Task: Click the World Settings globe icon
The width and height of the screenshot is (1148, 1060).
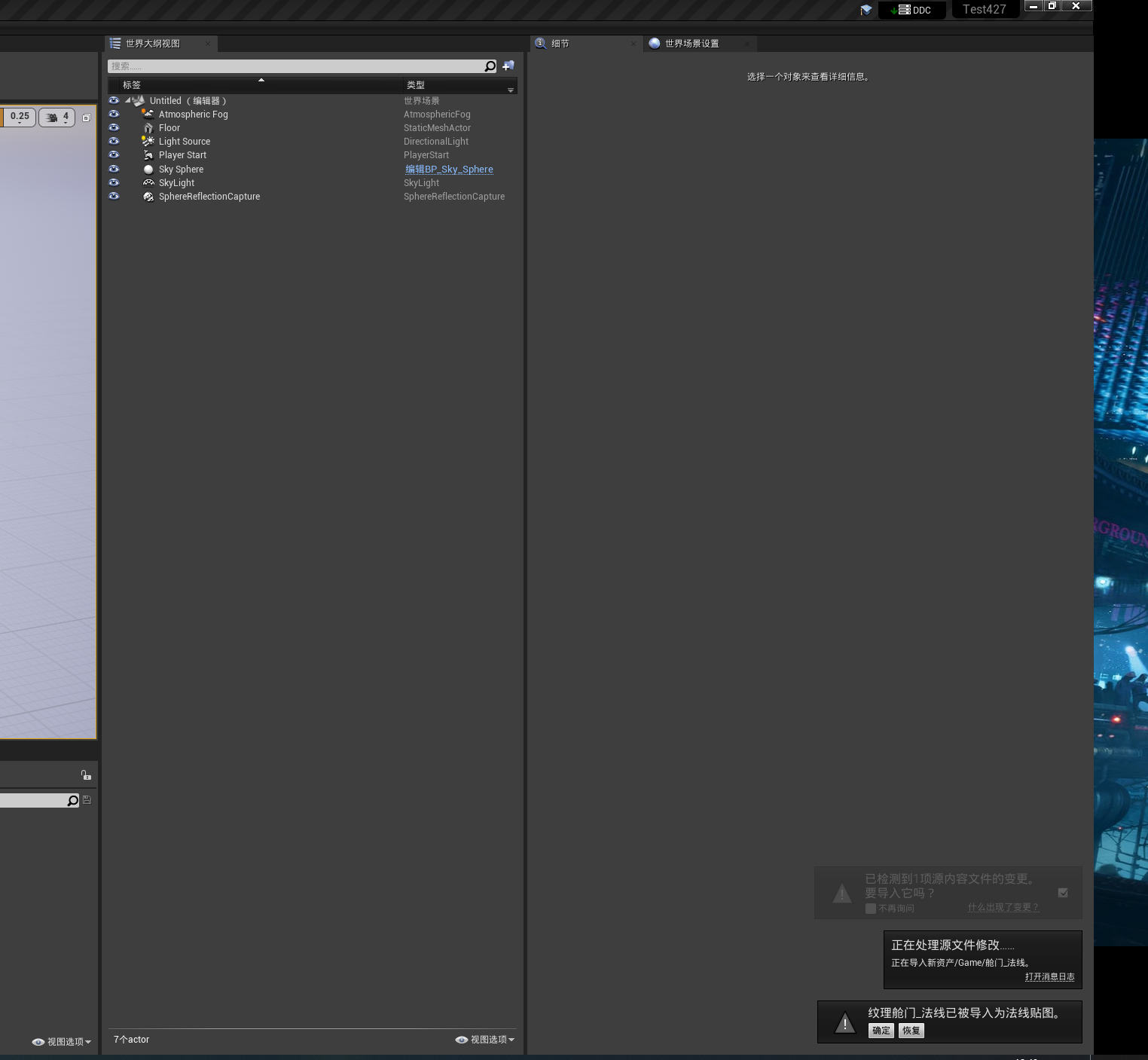Action: click(x=655, y=44)
